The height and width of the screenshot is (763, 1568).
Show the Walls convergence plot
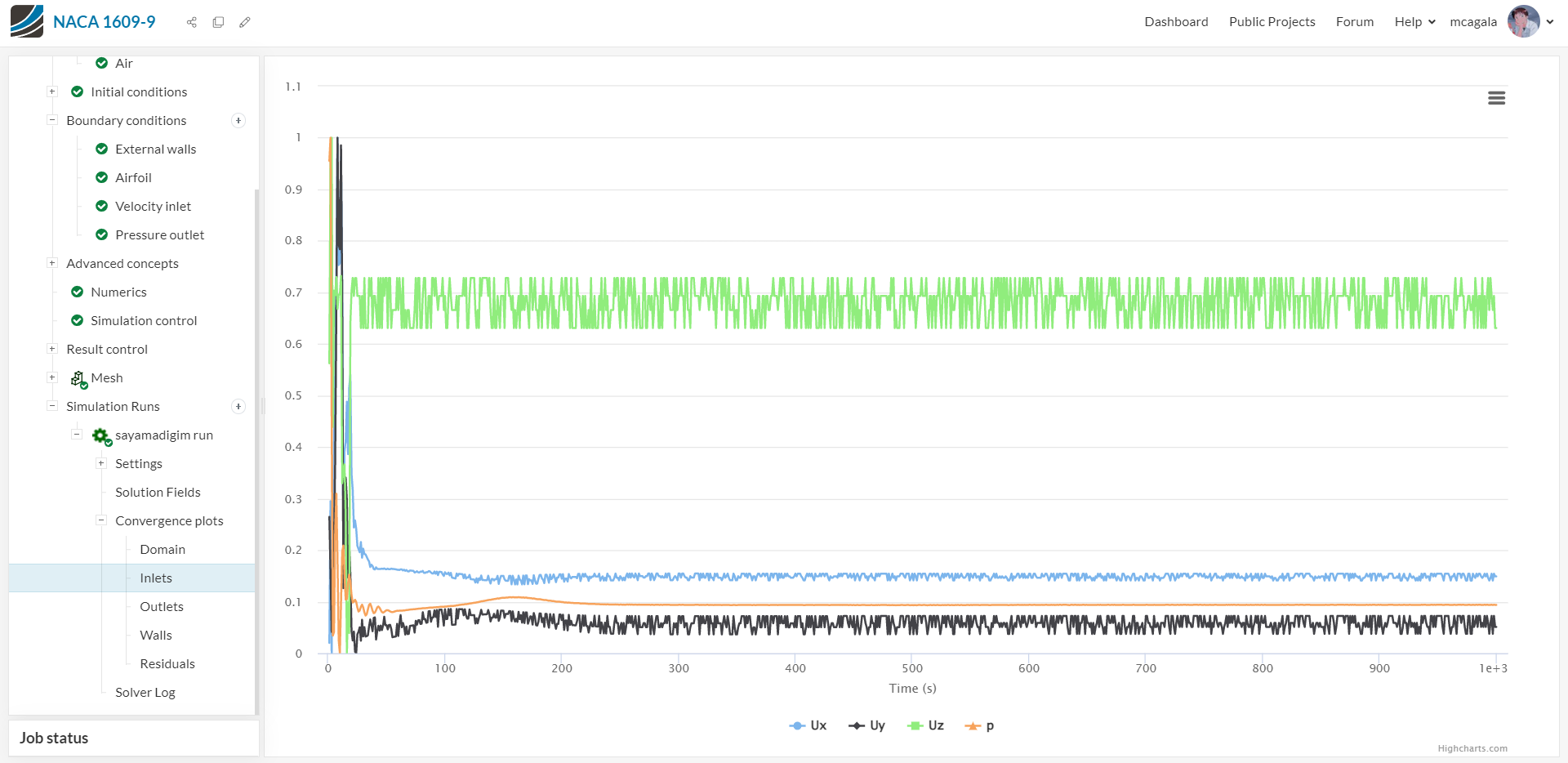pos(156,635)
